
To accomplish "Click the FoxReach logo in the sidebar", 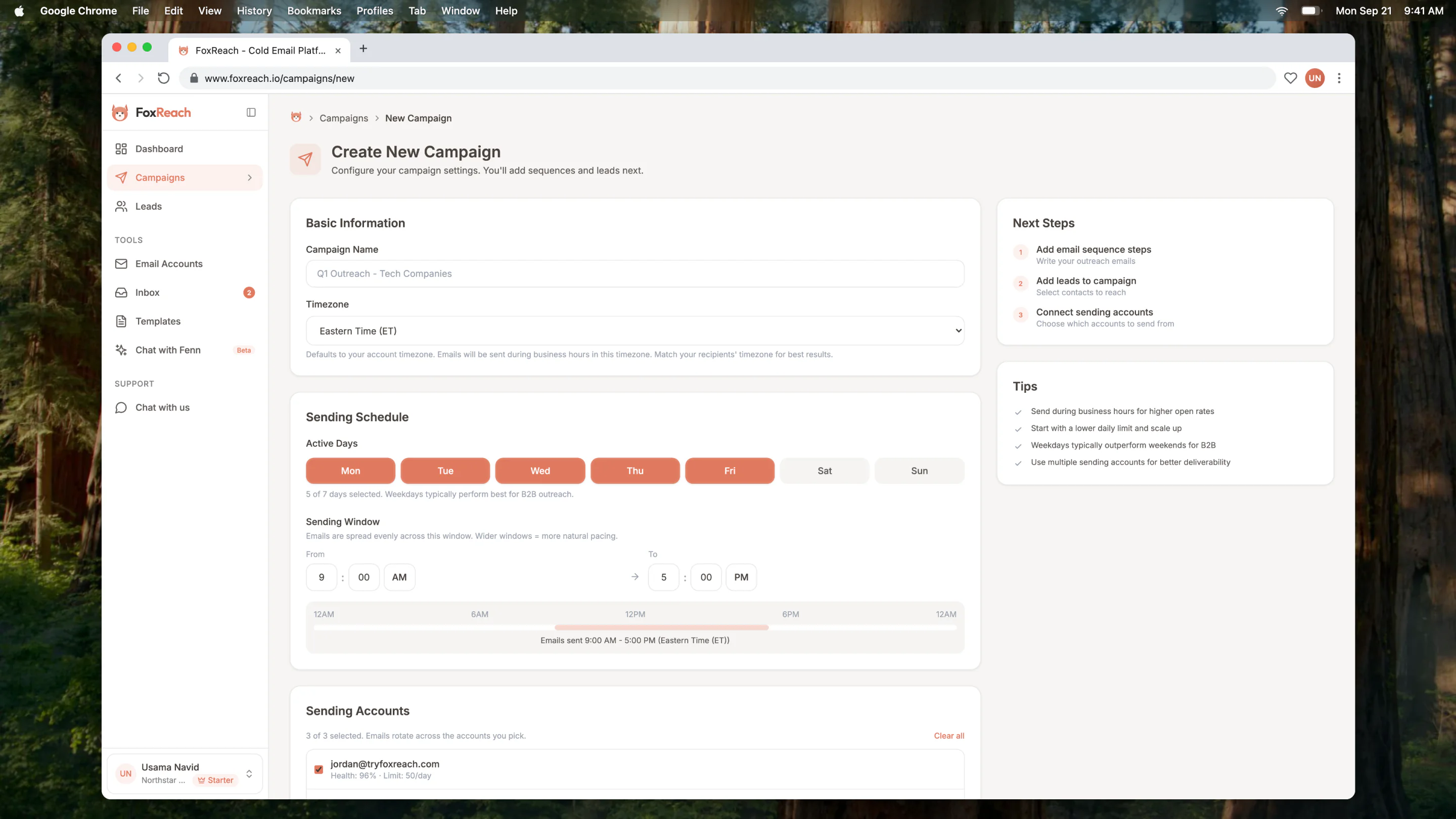I will click(152, 112).
